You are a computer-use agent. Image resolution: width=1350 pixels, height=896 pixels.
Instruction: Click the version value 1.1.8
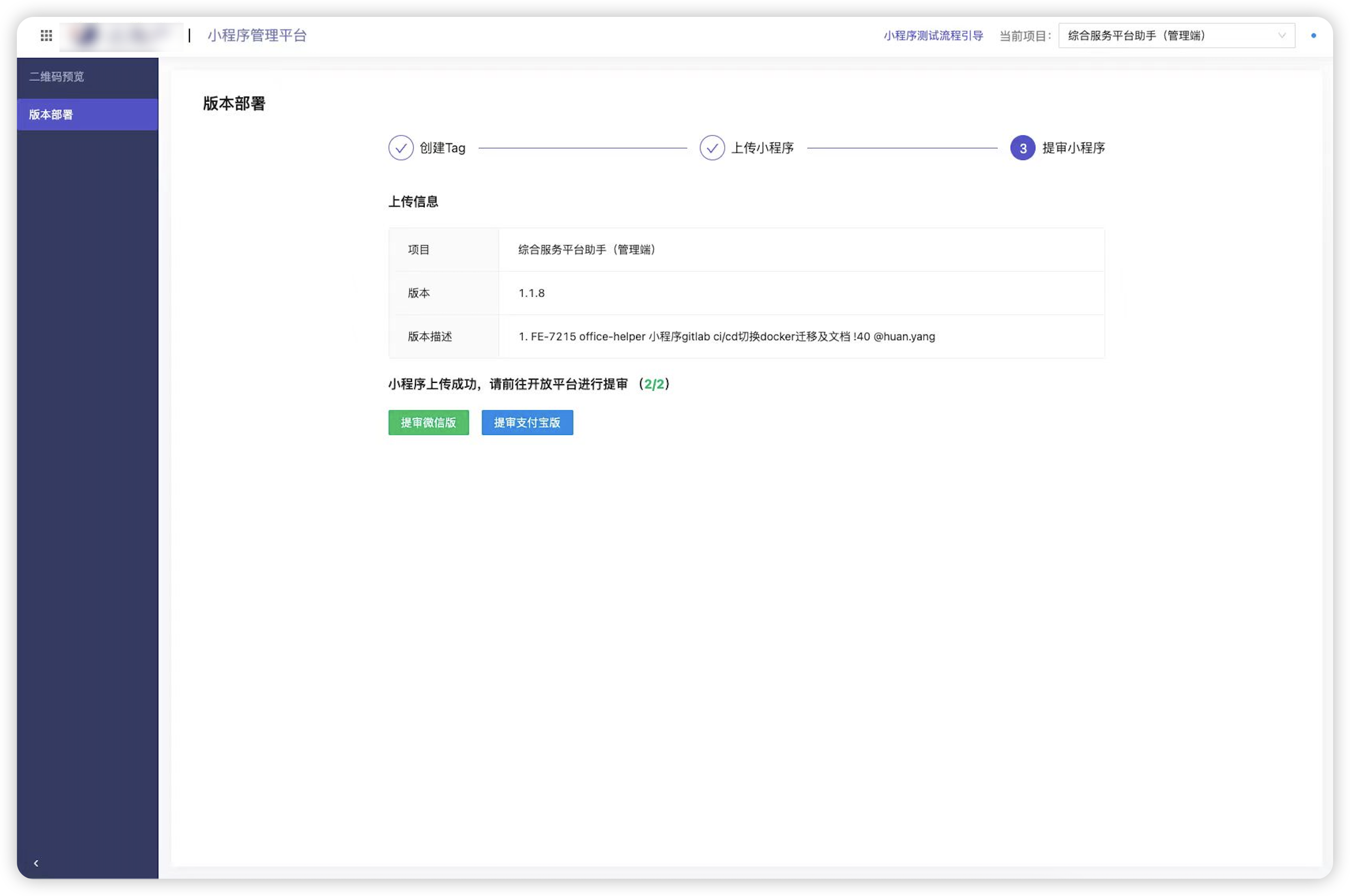pyautogui.click(x=532, y=293)
